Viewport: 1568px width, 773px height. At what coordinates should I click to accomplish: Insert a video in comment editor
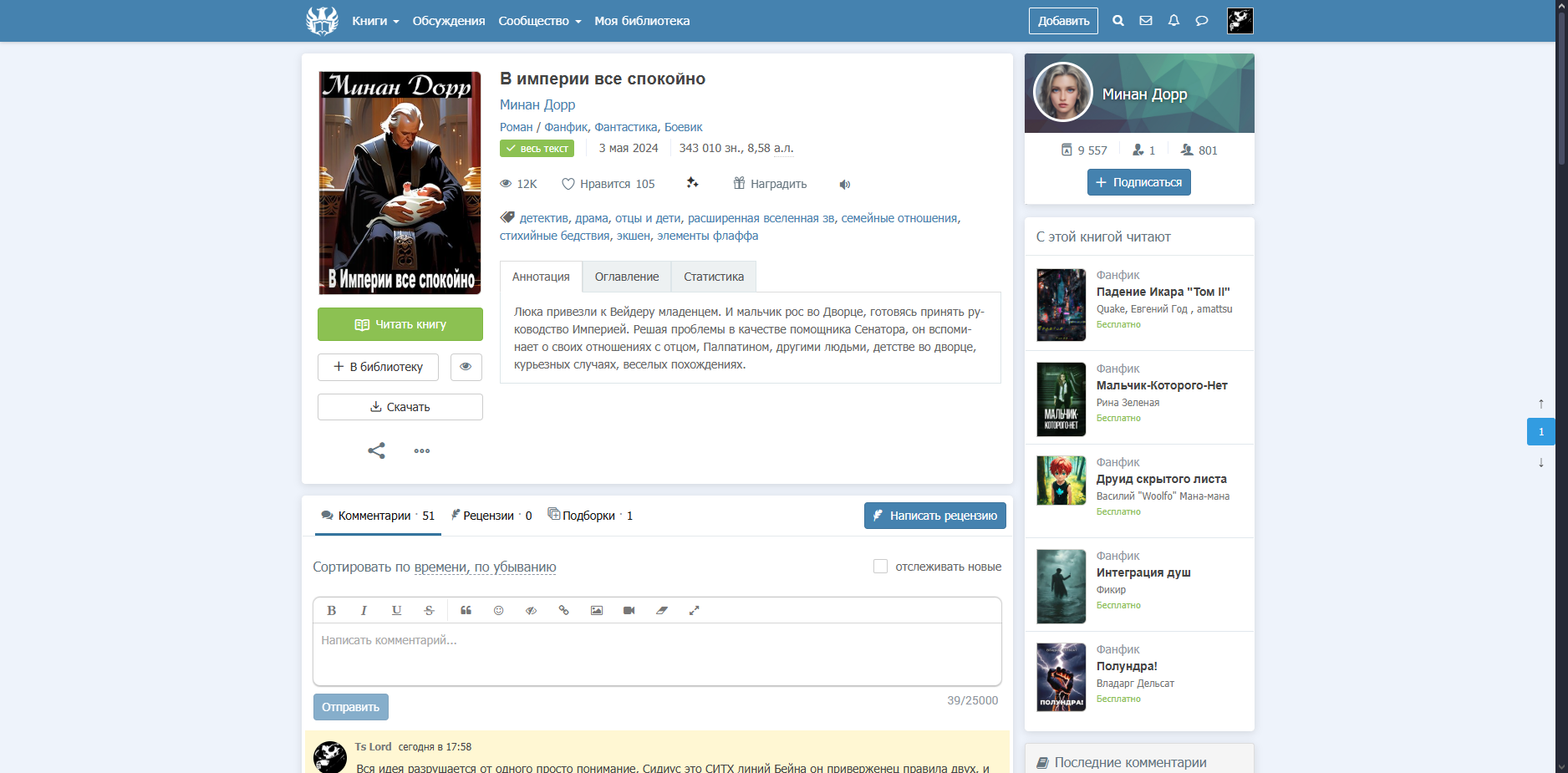(629, 611)
